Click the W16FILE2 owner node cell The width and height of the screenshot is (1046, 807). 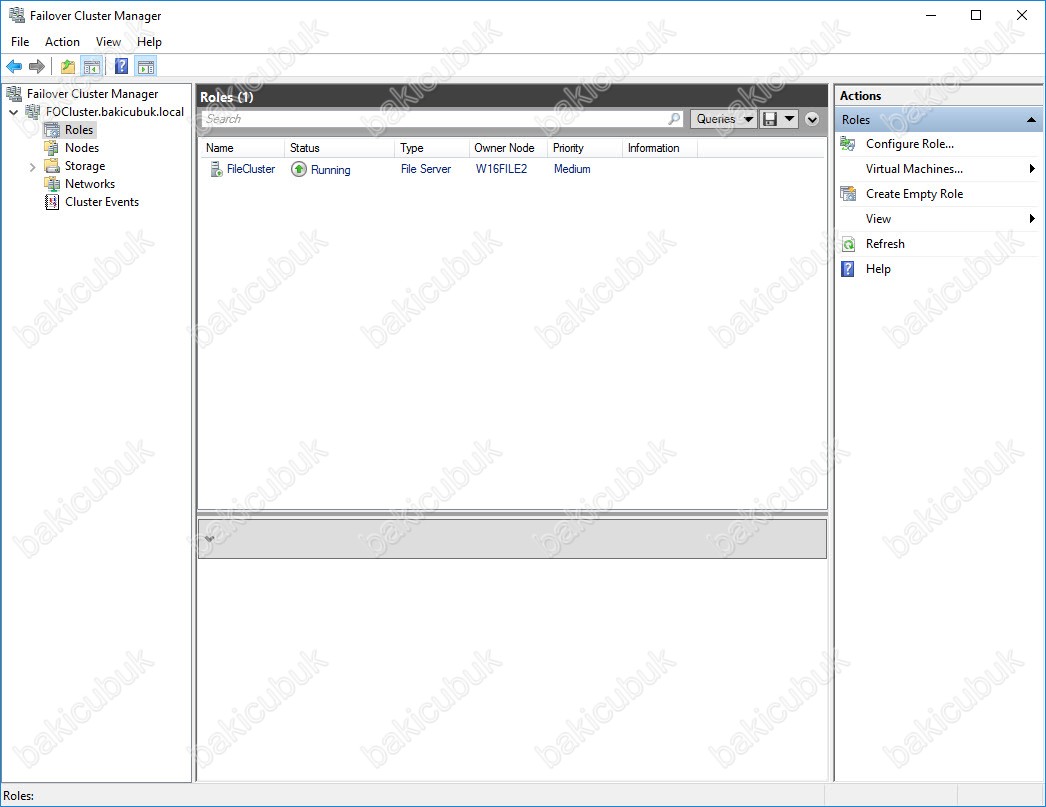[501, 169]
